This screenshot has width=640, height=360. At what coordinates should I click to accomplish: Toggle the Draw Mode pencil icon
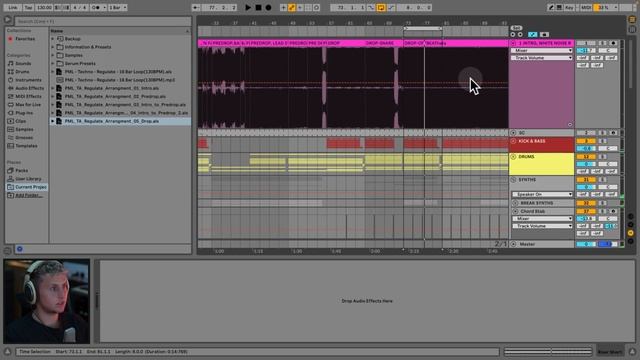point(551,7)
